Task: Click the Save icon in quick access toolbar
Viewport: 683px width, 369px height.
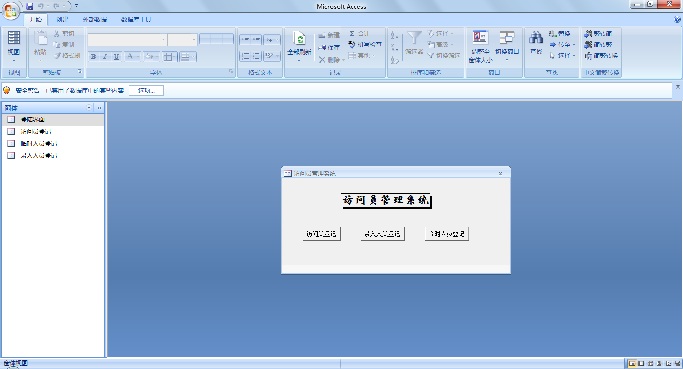Action: tap(30, 6)
